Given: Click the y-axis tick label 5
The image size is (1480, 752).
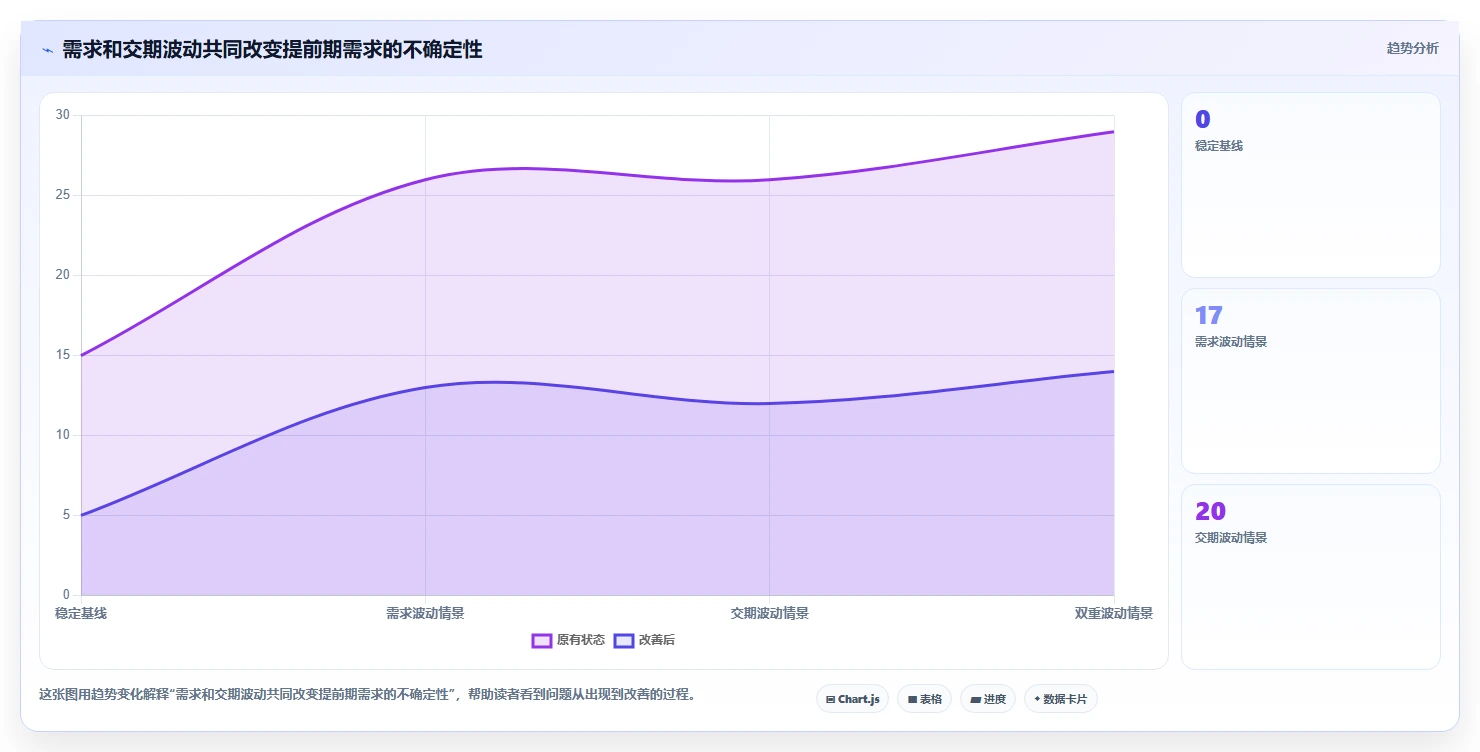Looking at the screenshot, I should 66,515.
